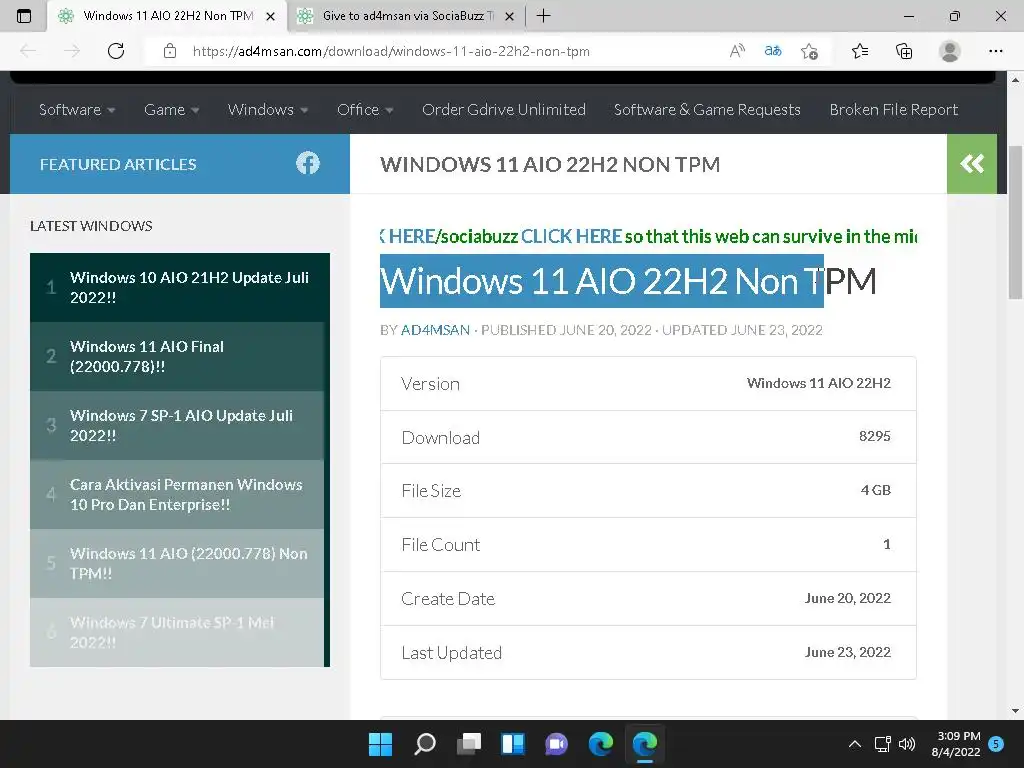
Task: Close the Give to ad4msan tab
Action: pyautogui.click(x=510, y=16)
